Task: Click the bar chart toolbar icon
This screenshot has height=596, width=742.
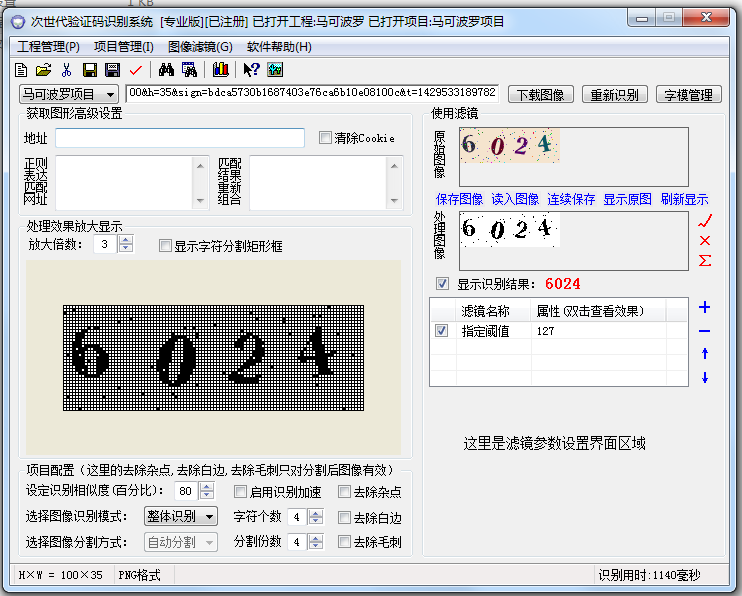Action: coord(221,70)
